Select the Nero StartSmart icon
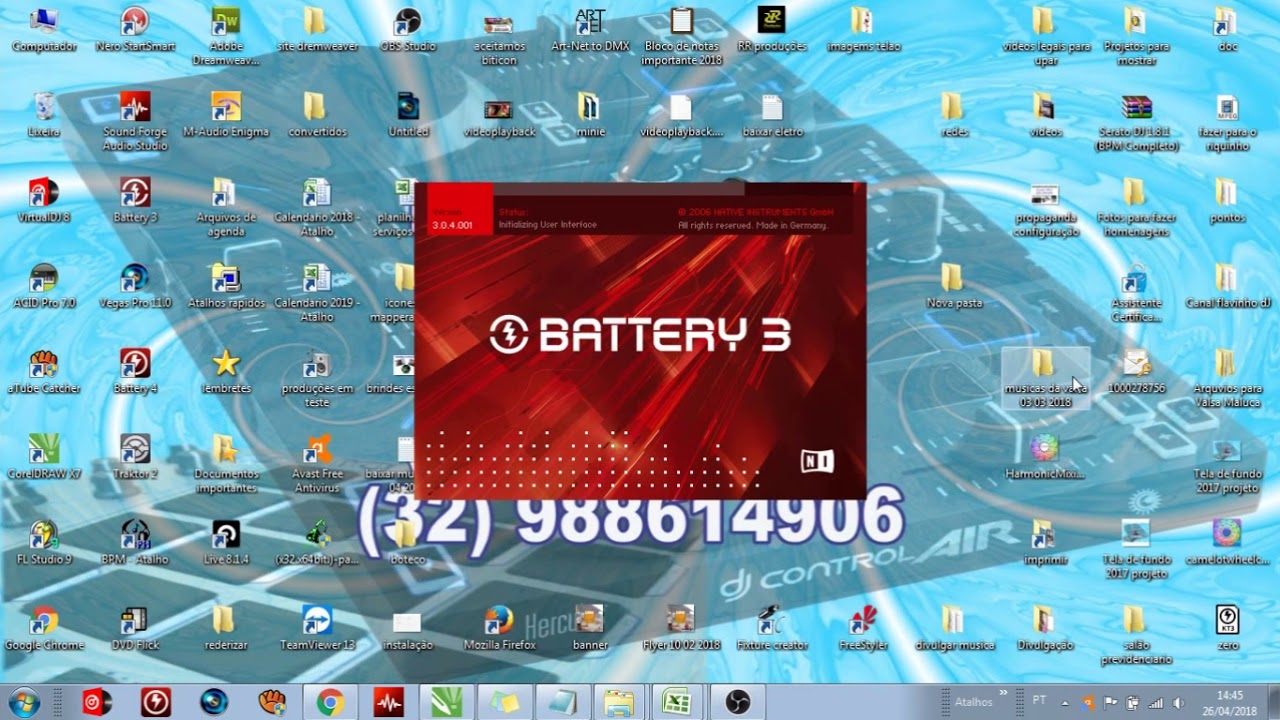This screenshot has width=1280, height=720. click(x=135, y=29)
